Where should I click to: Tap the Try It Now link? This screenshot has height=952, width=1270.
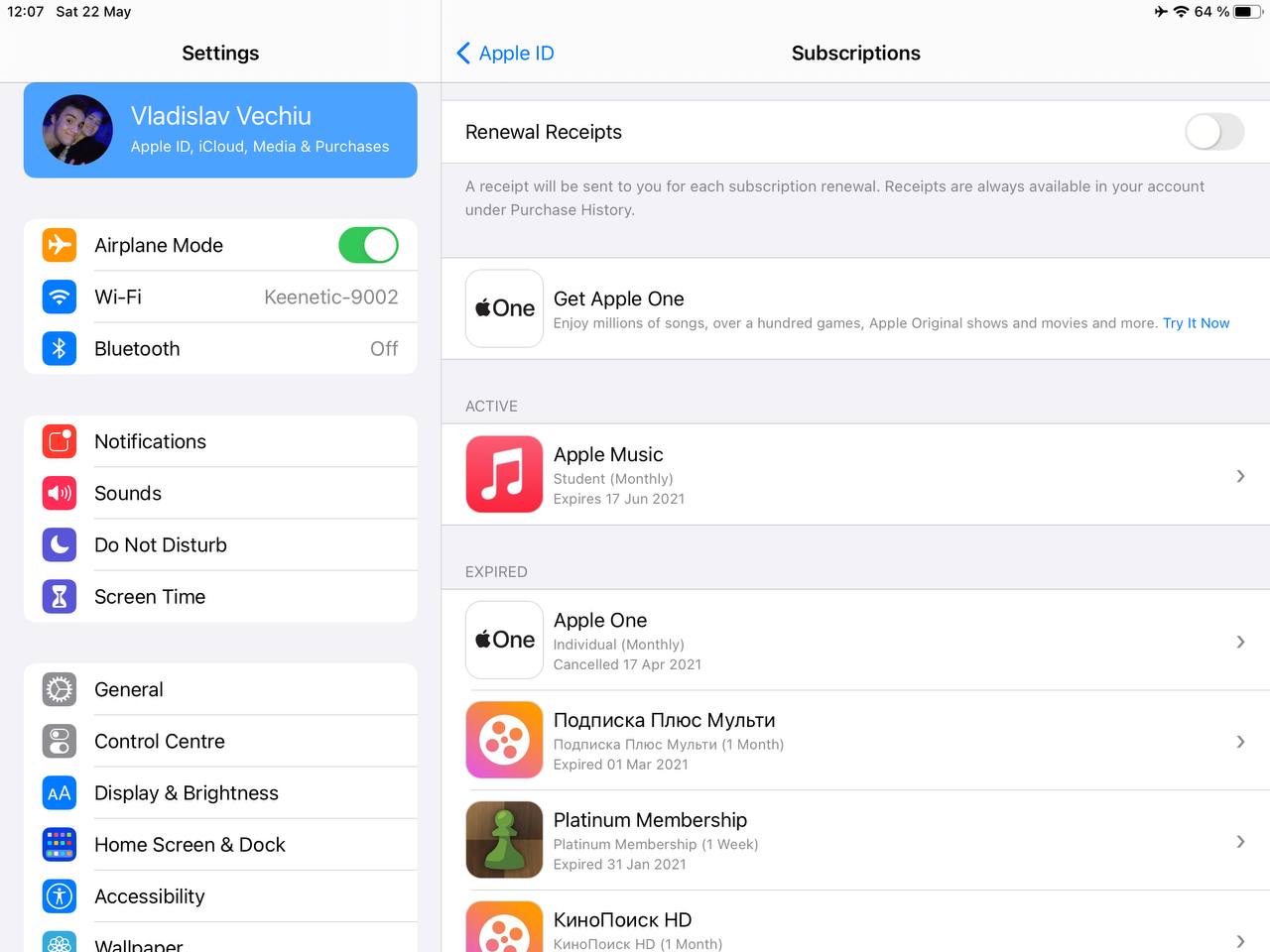tap(1196, 323)
